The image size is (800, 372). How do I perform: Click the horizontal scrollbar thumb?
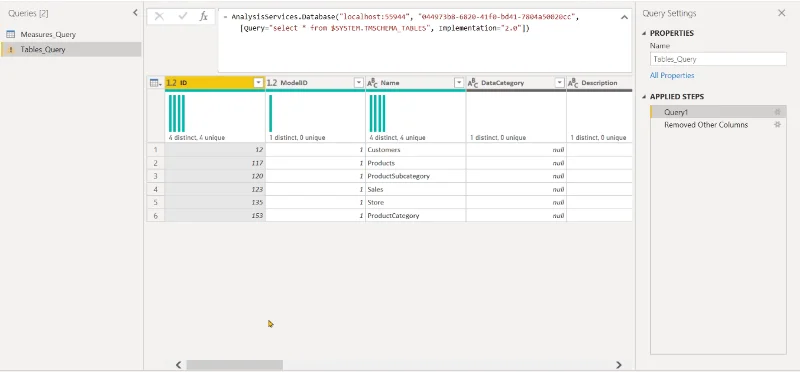pos(234,365)
